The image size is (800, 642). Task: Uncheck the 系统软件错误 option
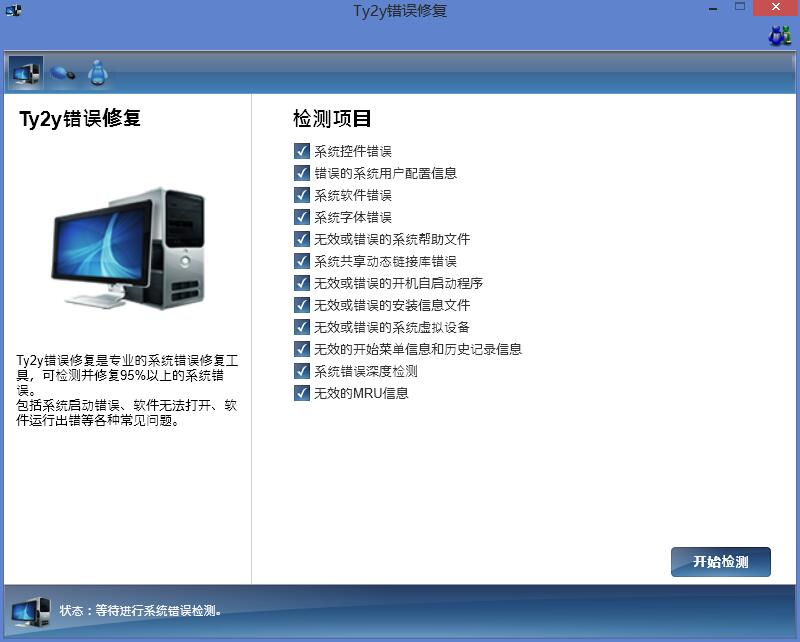[301, 195]
